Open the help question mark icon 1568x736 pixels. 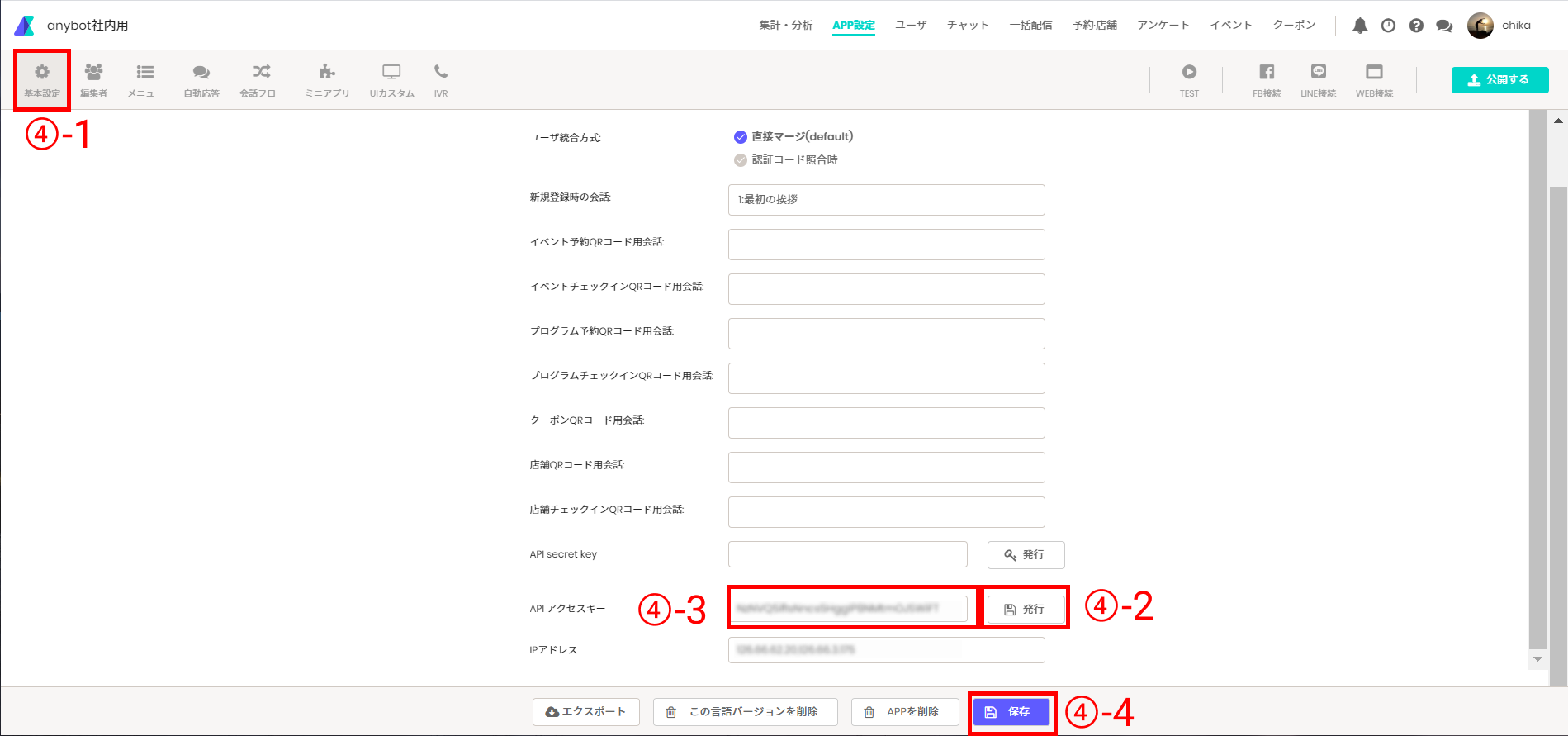[x=1416, y=26]
